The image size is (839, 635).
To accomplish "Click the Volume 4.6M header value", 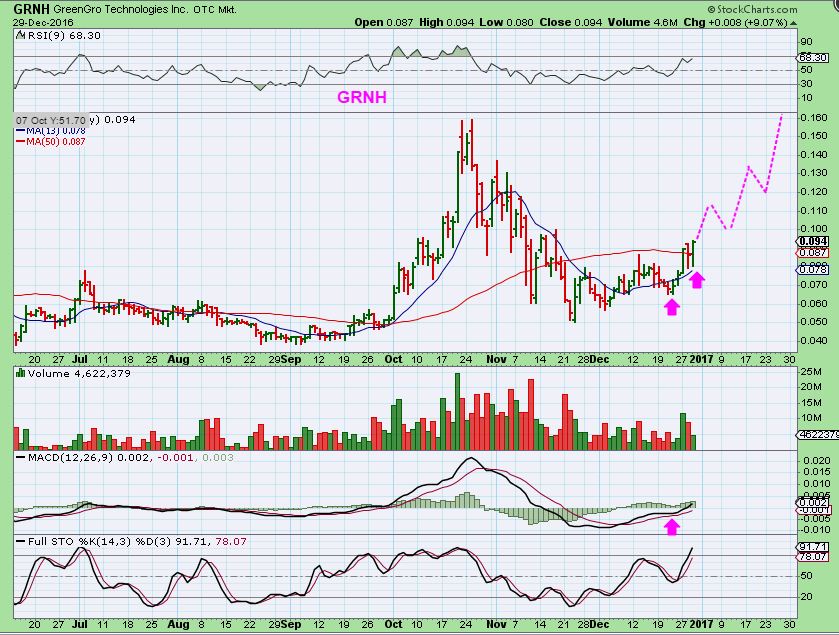I will (643, 22).
